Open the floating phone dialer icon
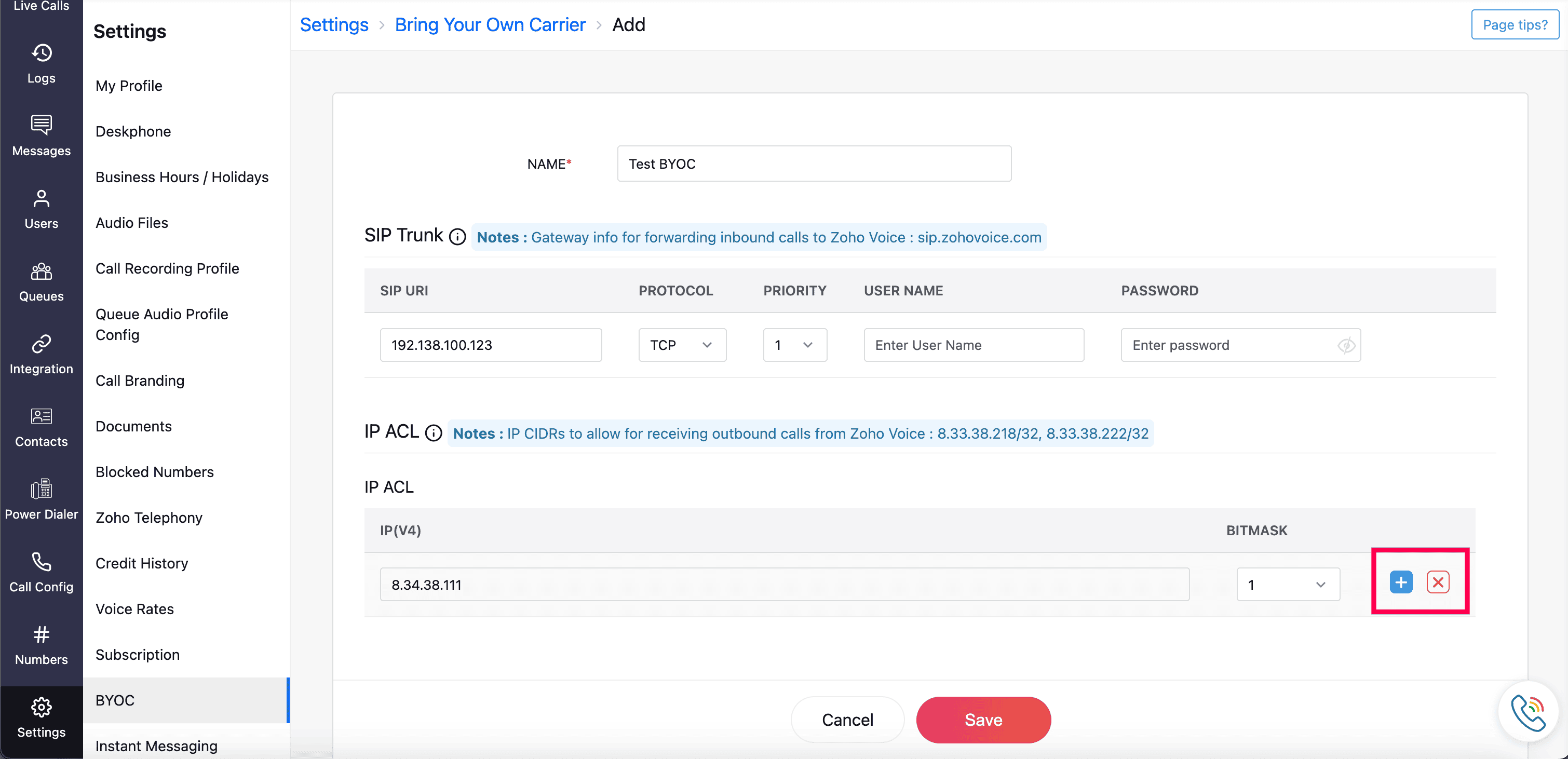Screen dimensions: 1568x759 (1528, 712)
